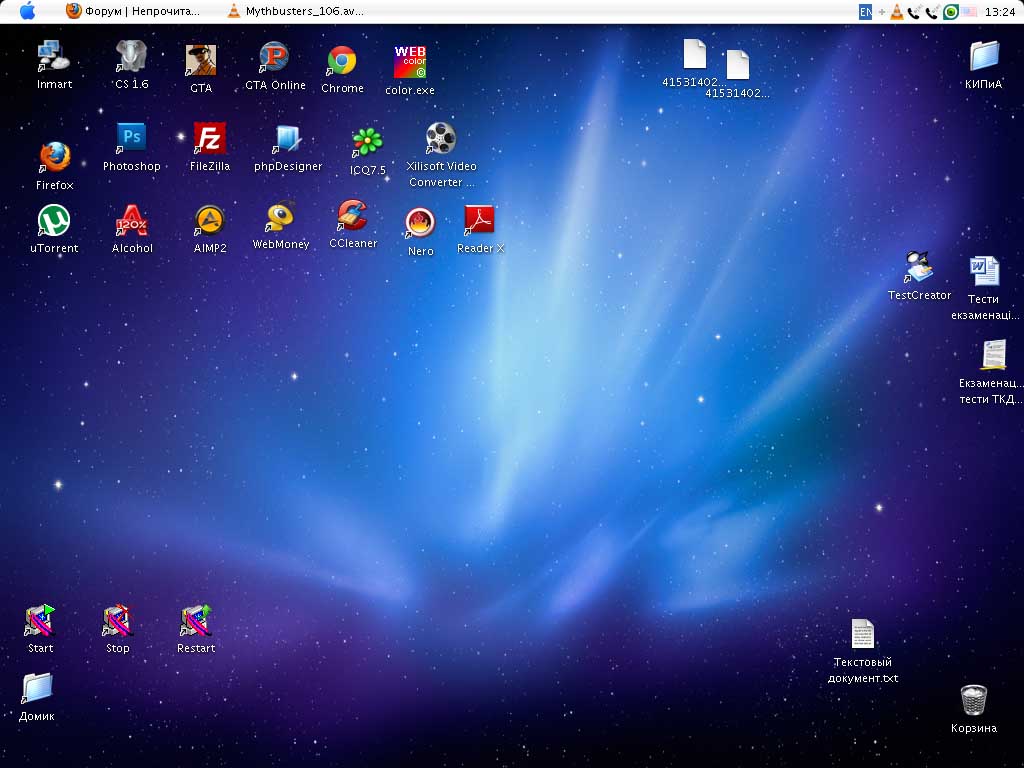Switch to the Mythbusters_106 VLC taskbar window
Screen dimensions: 1024x768
tap(295, 11)
